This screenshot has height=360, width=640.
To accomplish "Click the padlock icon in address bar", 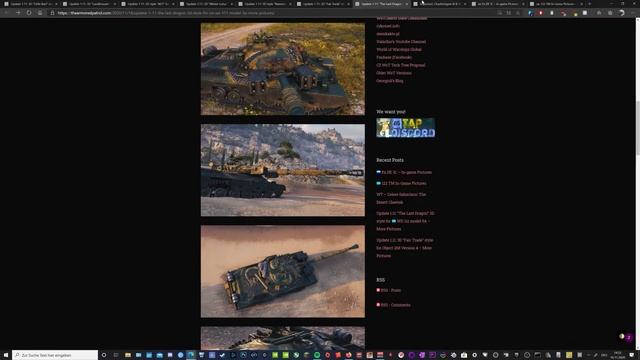I will pos(52,13).
